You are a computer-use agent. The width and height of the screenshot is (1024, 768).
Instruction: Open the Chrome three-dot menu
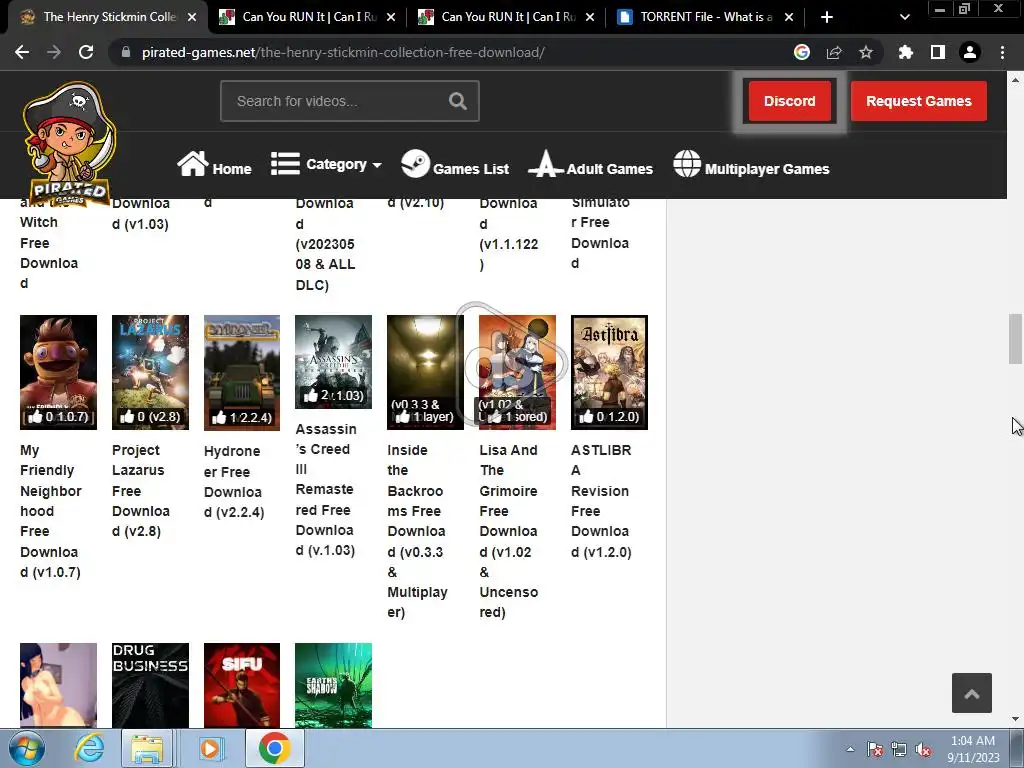pos(1002,52)
